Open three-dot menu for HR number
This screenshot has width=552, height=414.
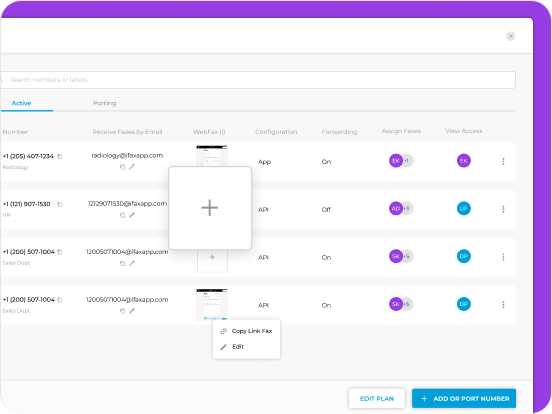pyautogui.click(x=503, y=209)
